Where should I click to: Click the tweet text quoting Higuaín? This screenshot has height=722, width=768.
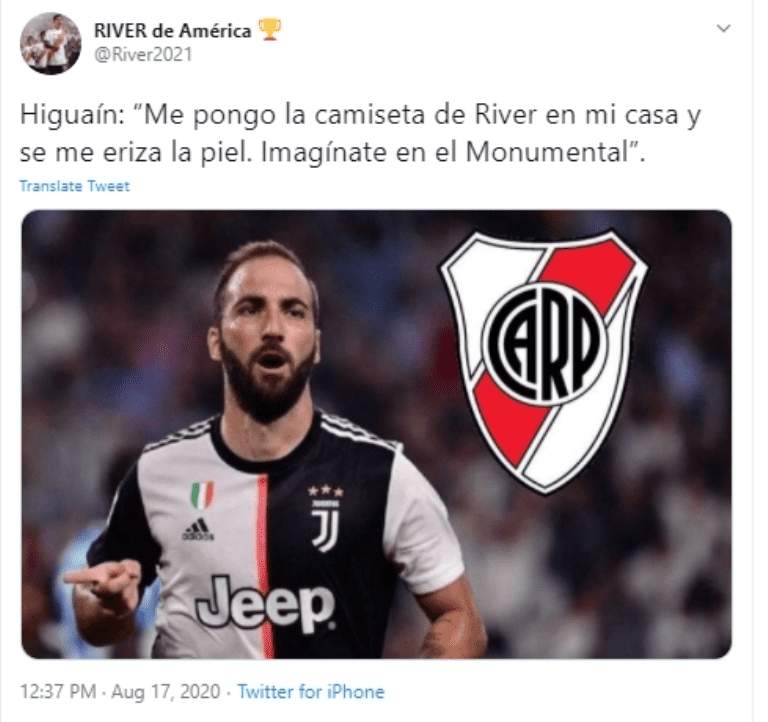click(360, 134)
